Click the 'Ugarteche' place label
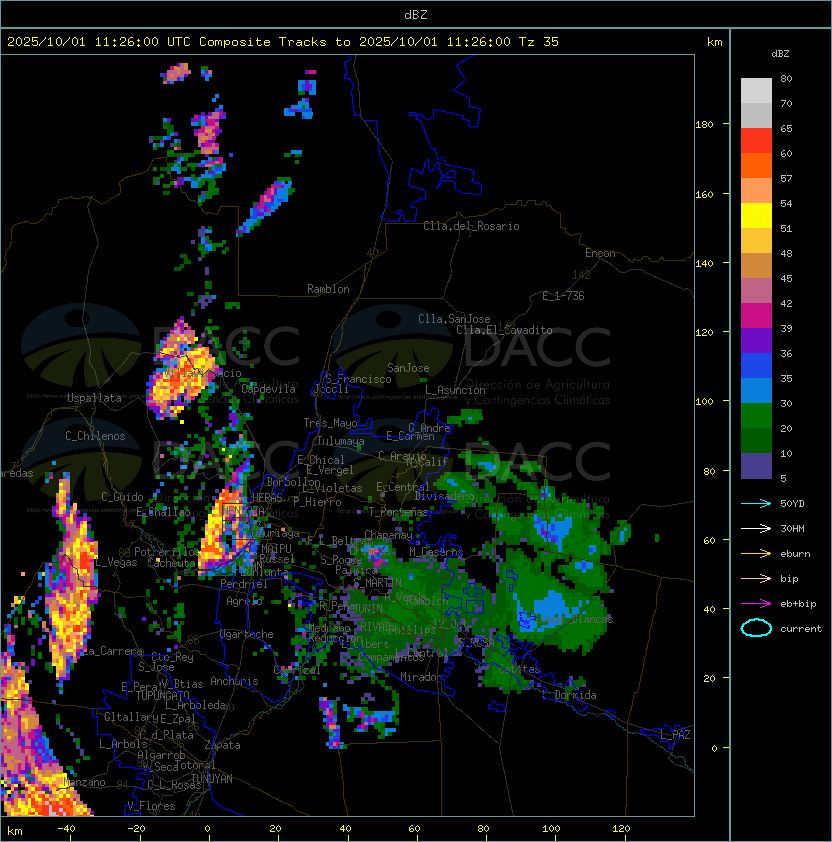Image resolution: width=832 pixels, height=842 pixels. (x=247, y=634)
